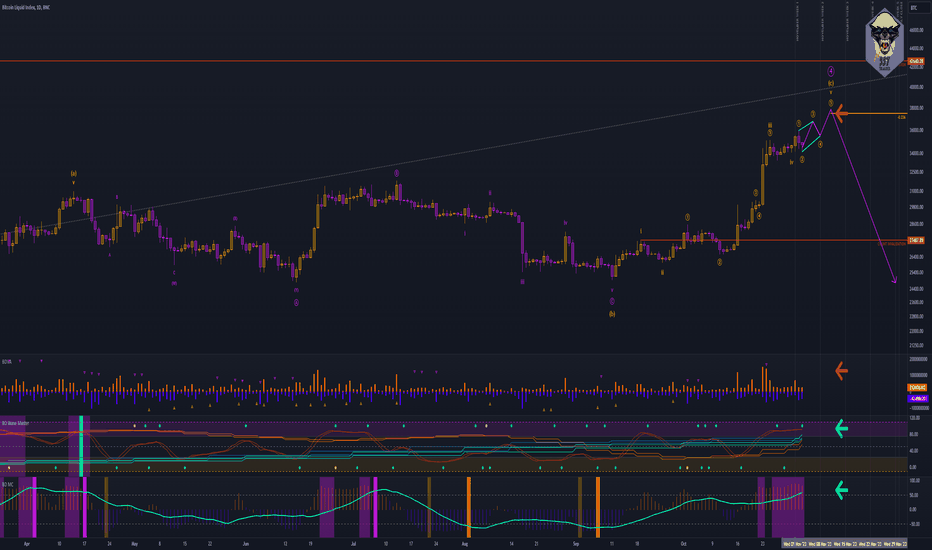Screen dimensions: 932x550
Task: Select the orange upper price tag on axis
Action: tap(916, 61)
